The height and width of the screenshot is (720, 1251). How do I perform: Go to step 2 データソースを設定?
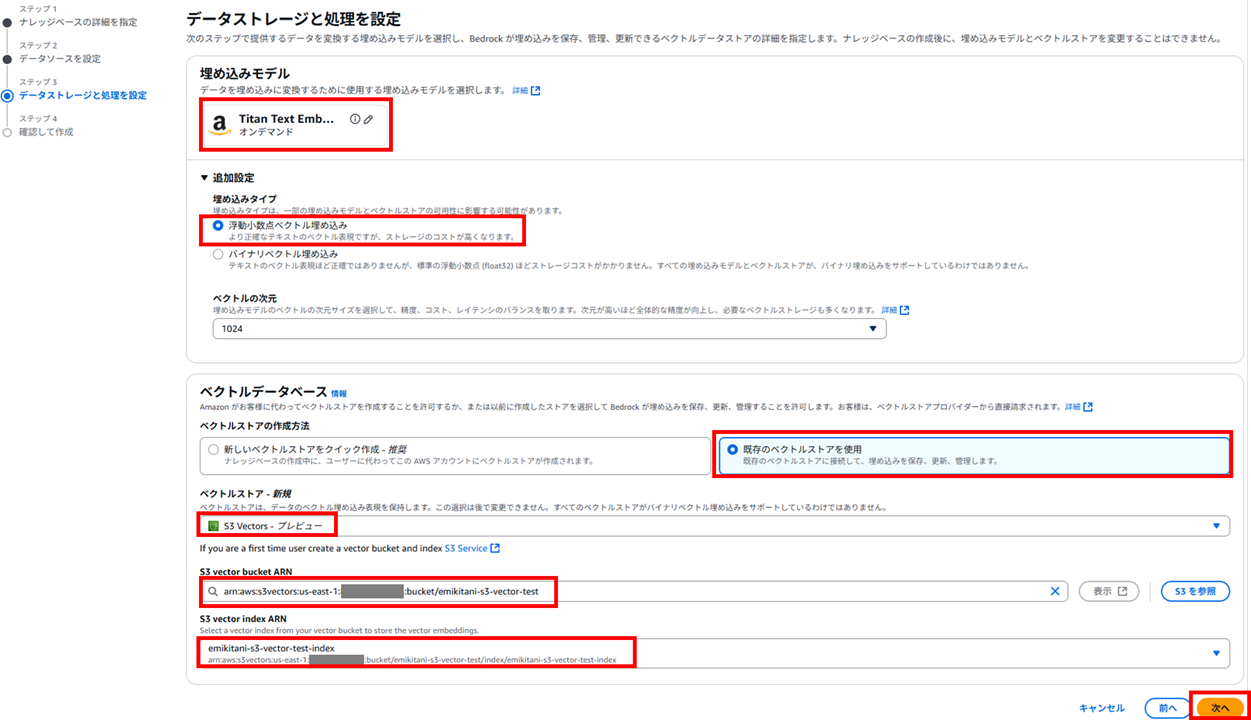pos(60,59)
